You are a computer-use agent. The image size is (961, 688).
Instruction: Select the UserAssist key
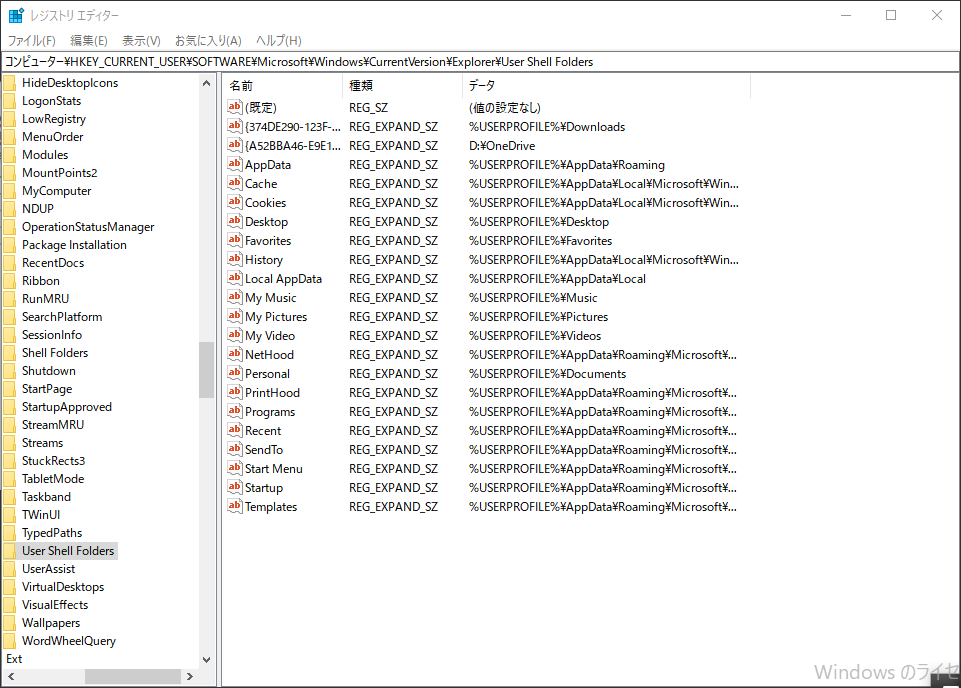pyautogui.click(x=48, y=569)
